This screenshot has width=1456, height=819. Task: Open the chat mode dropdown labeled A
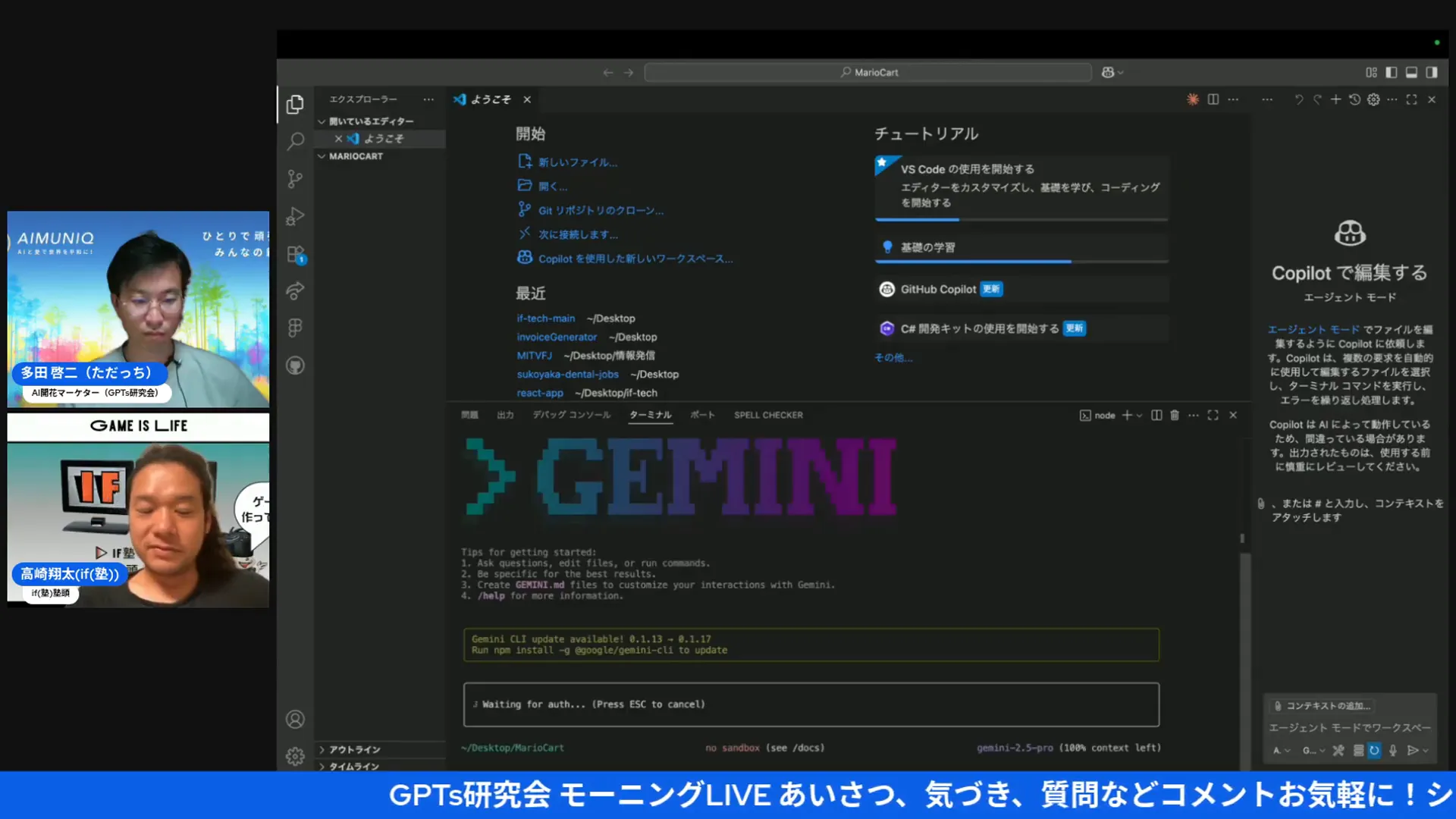pos(1282,750)
